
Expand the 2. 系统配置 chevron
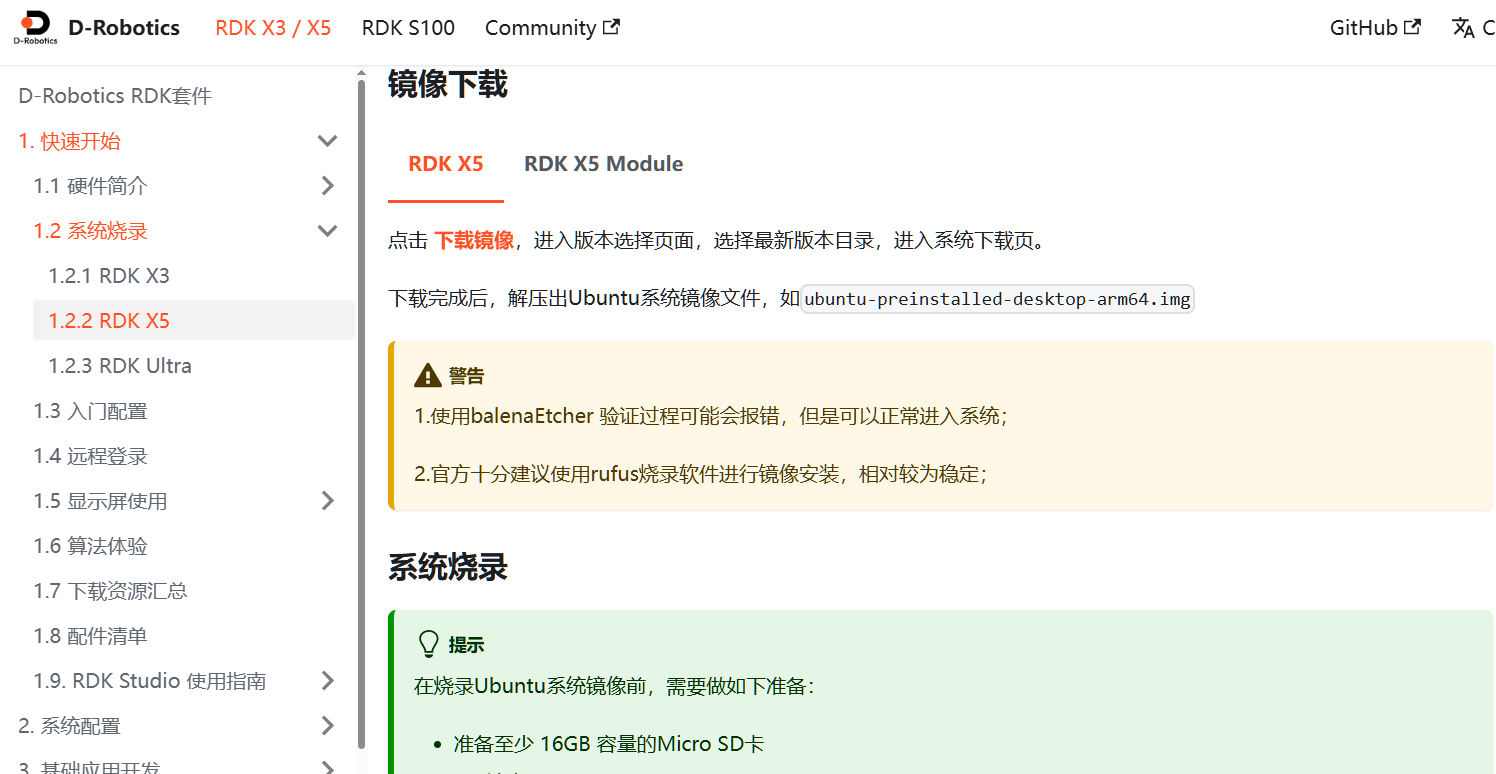tap(327, 726)
